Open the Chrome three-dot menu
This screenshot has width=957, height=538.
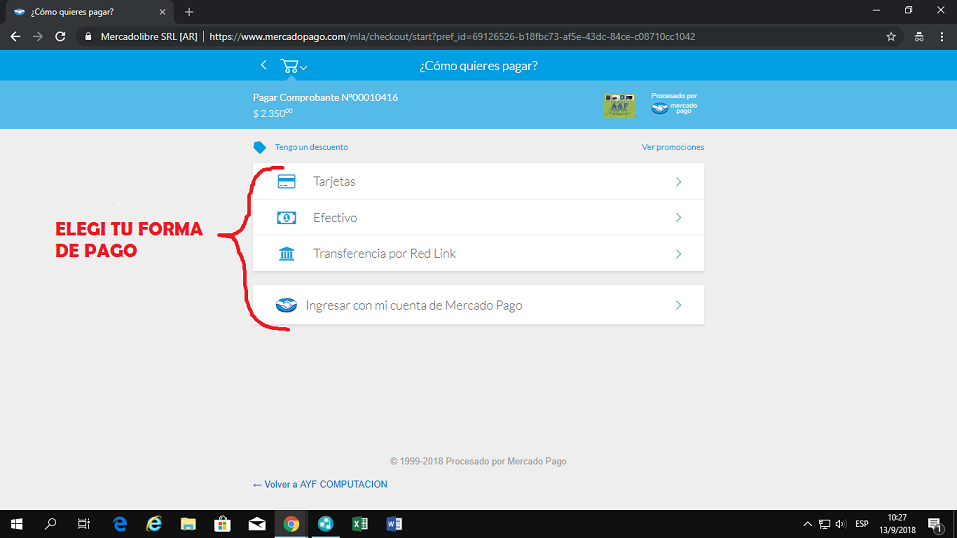coord(942,37)
